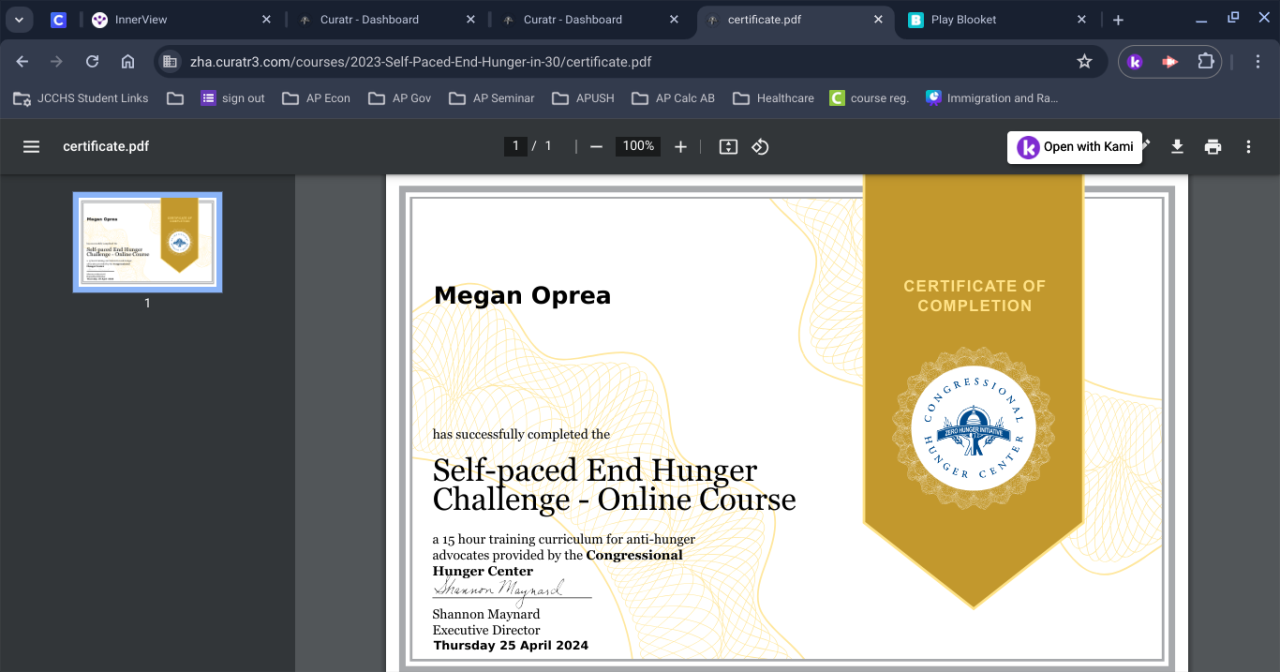Click Open with Kami button
The width and height of the screenshot is (1280, 672).
1075,147
